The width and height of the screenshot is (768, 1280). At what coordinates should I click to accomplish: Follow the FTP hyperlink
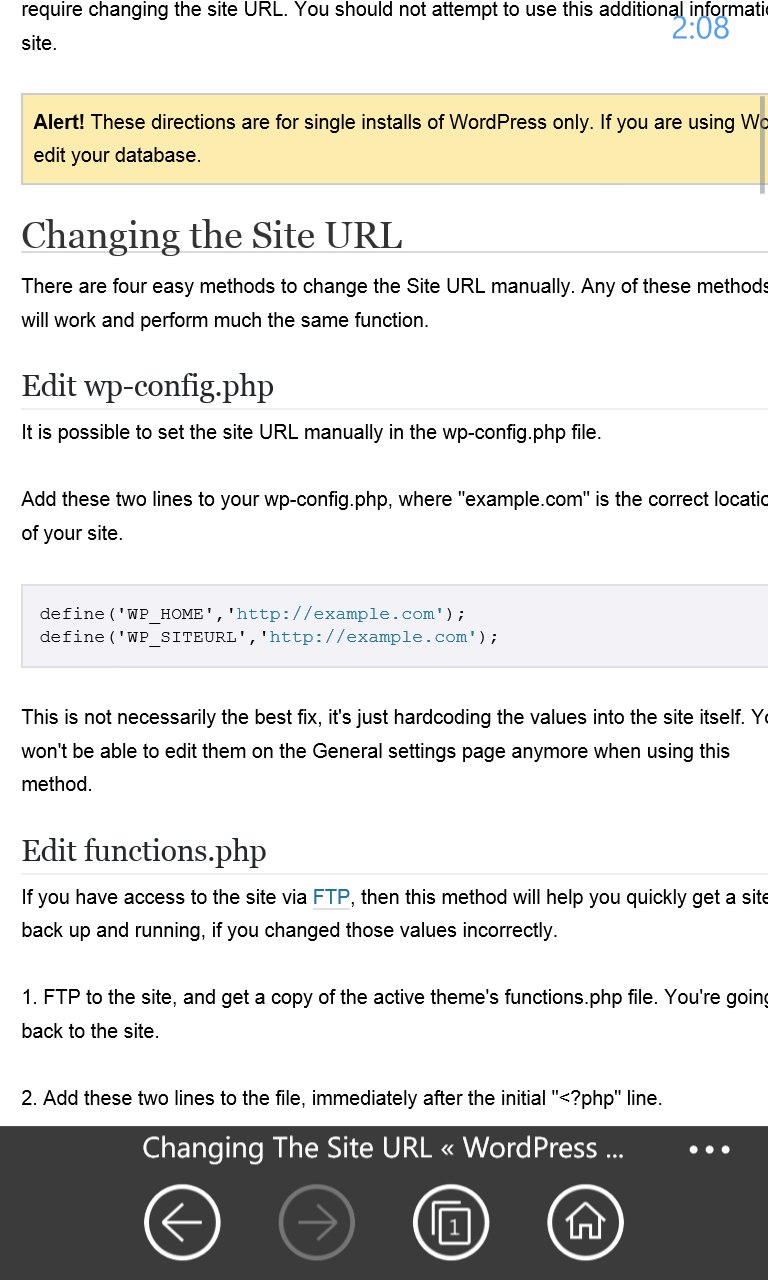point(331,897)
